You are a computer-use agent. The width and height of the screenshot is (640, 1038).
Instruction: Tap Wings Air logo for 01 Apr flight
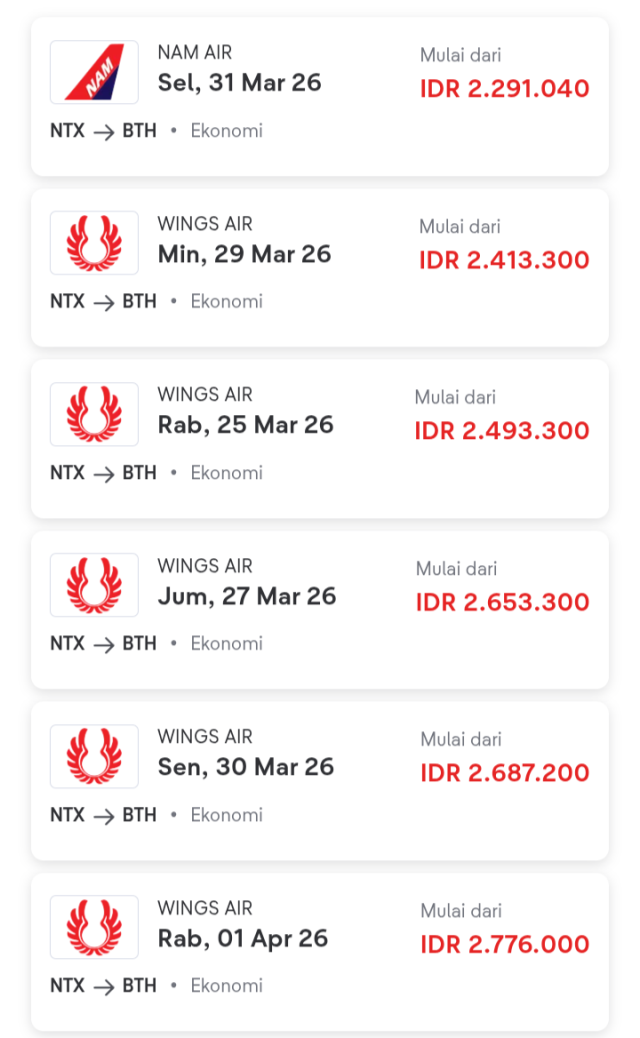click(x=94, y=927)
